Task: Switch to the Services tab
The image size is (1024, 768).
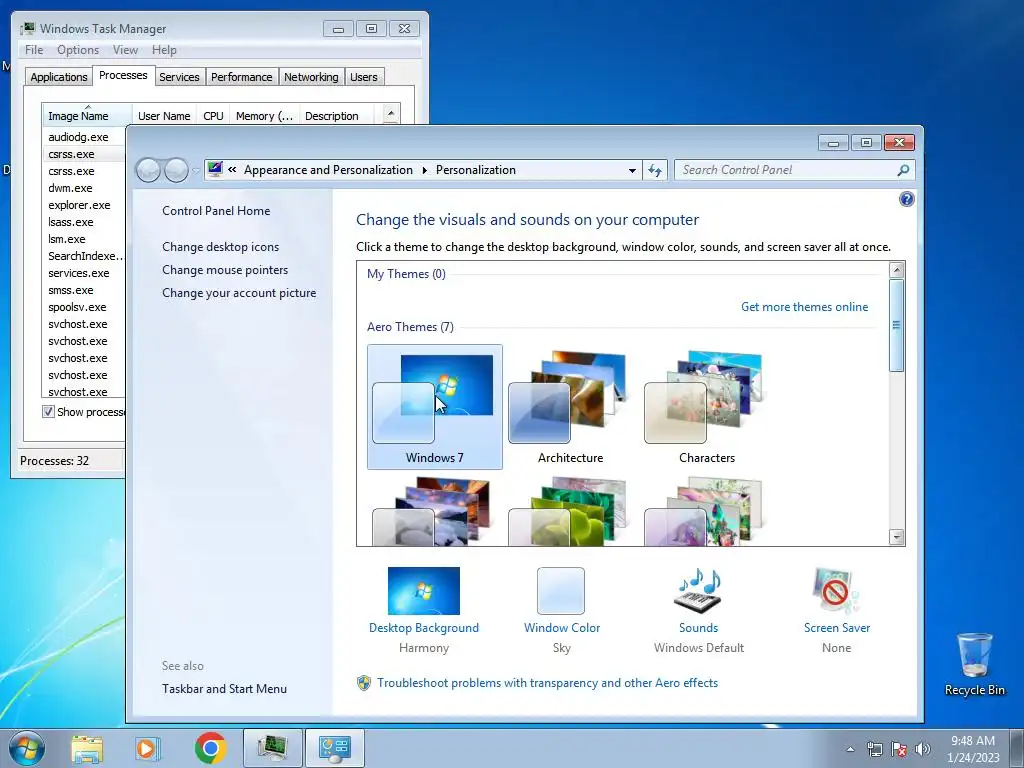Action: point(179,77)
